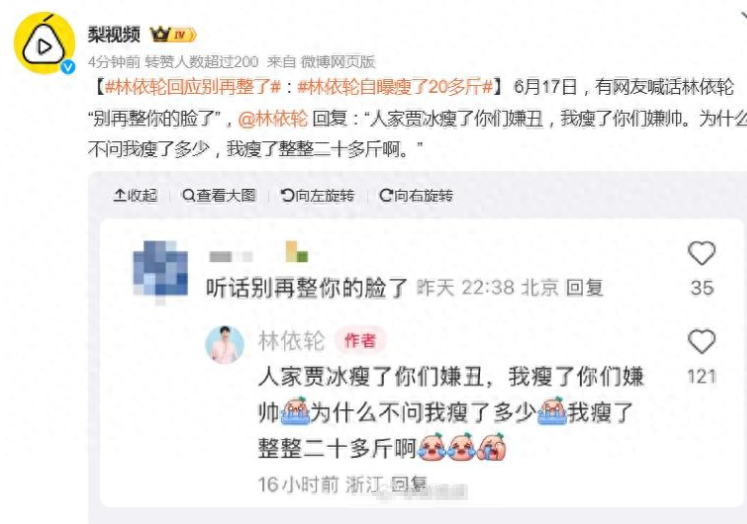Click the 微博网页版 source link
The width and height of the screenshot is (747, 524).
[337, 61]
